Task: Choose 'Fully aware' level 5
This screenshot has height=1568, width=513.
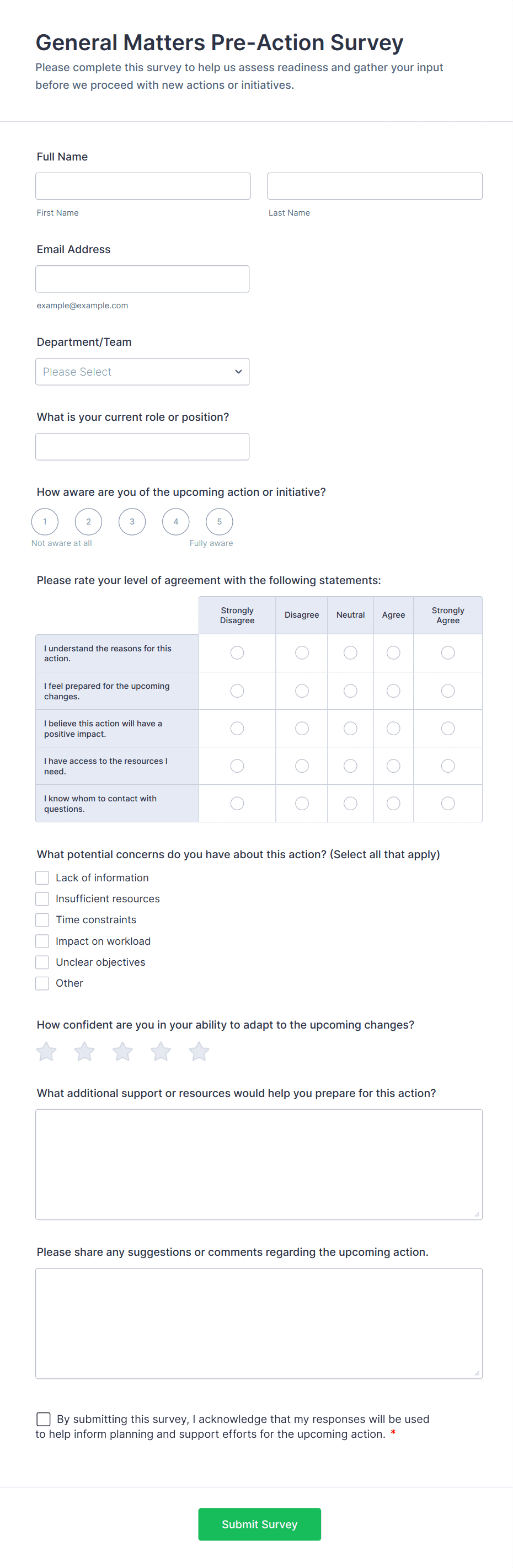Action: [219, 521]
